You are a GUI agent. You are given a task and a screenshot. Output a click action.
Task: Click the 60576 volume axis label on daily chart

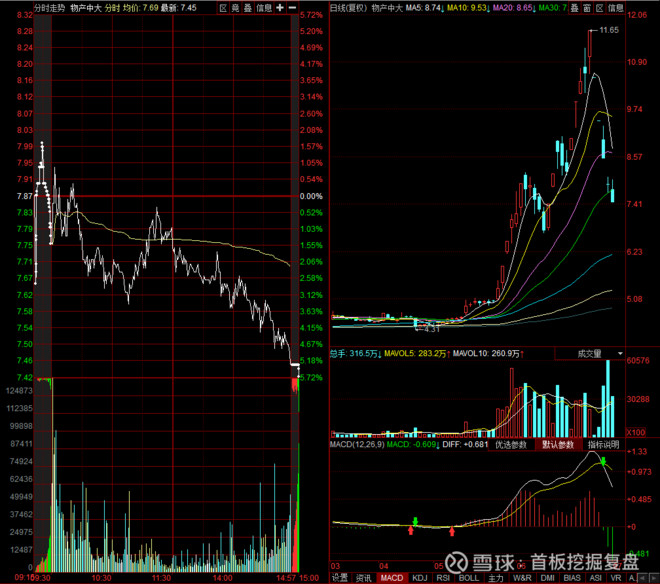(x=638, y=360)
